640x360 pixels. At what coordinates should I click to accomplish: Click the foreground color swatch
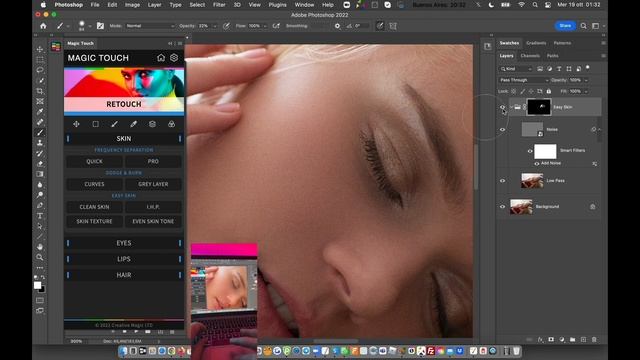tap(37, 285)
